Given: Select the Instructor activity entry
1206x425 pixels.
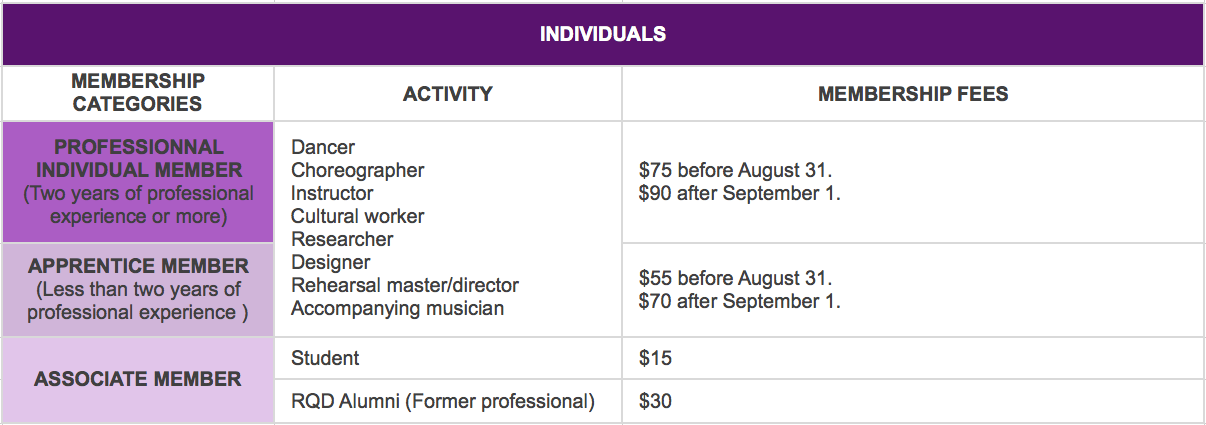Looking at the screenshot, I should pos(332,193).
